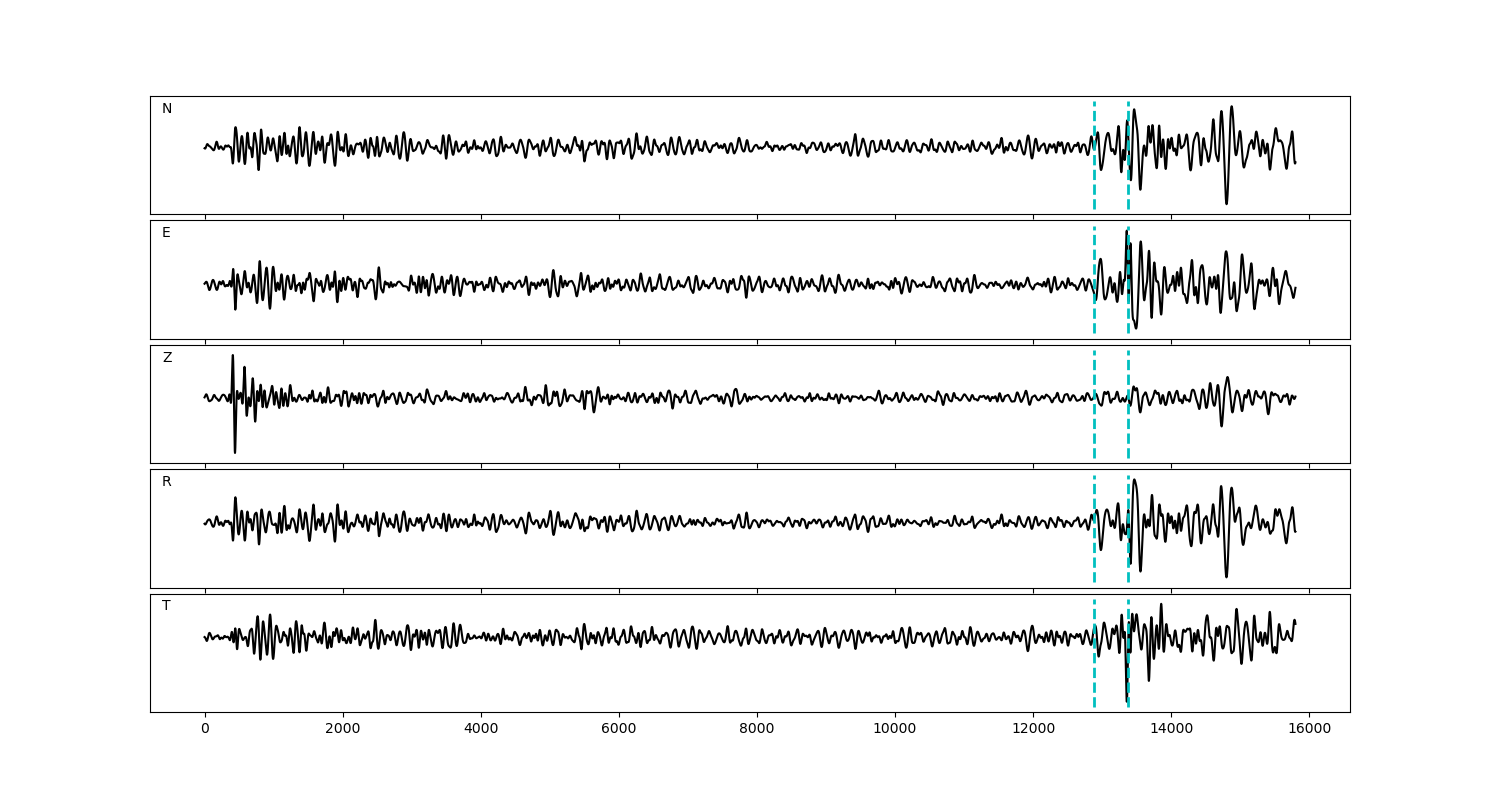Viewport: 1500px width, 800px height.
Task: Click the x-axis tick label 2000
Action: (x=343, y=729)
